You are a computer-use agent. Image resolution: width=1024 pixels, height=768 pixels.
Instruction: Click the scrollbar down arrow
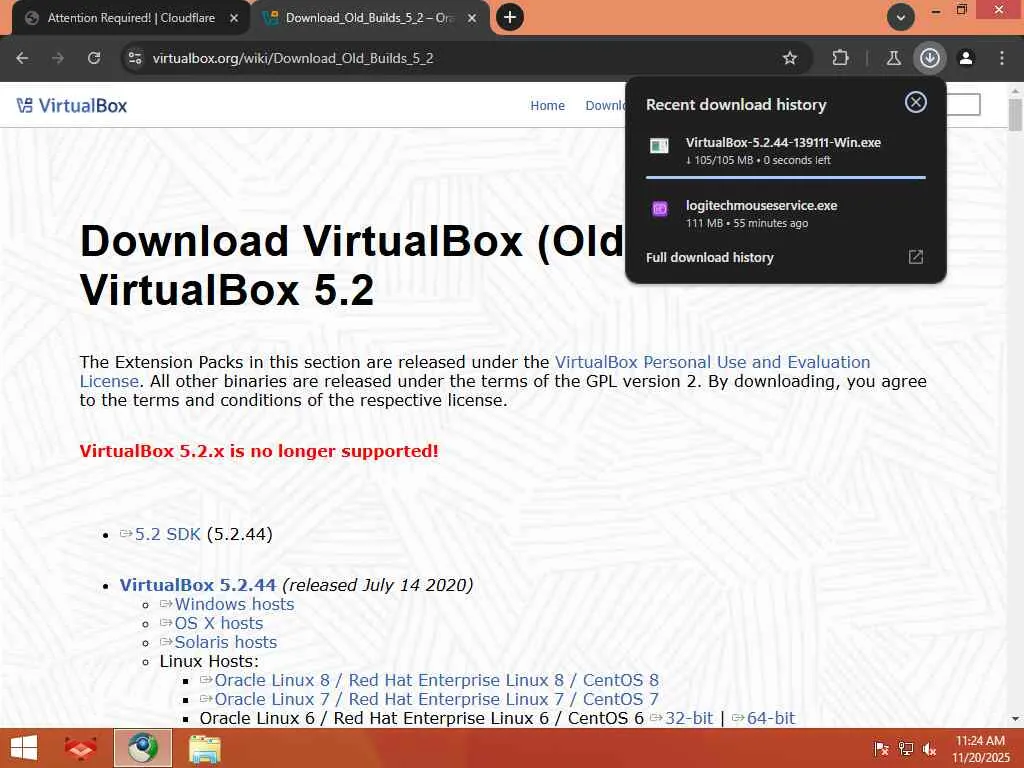1015,719
